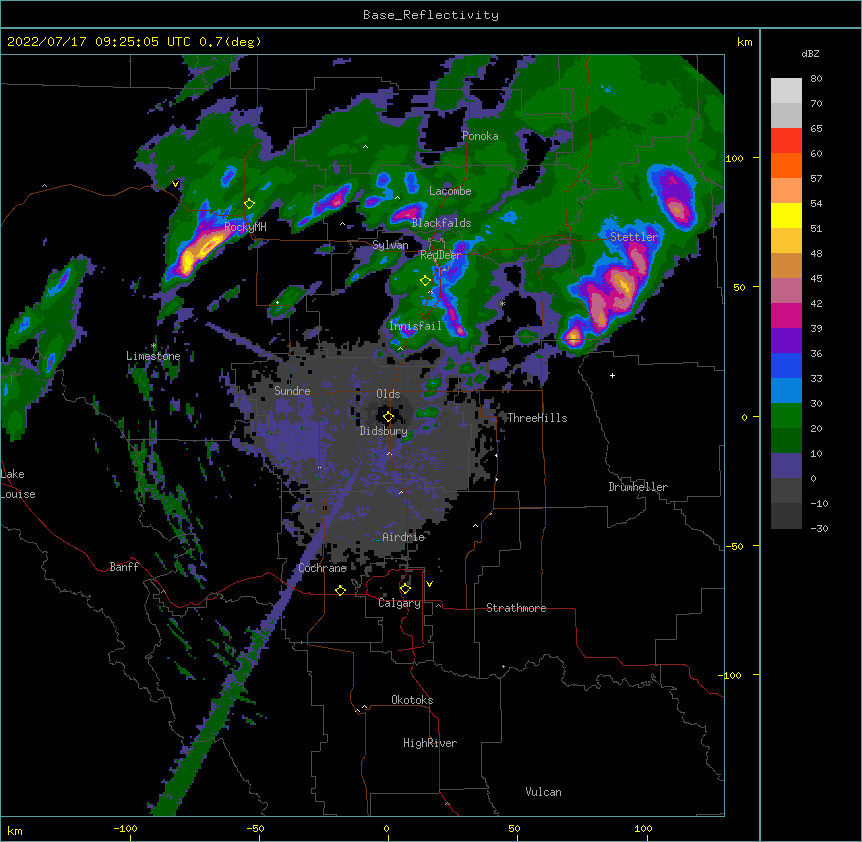Select the 50 tick on horizontal km axis
The width and height of the screenshot is (862, 842).
pos(514,829)
